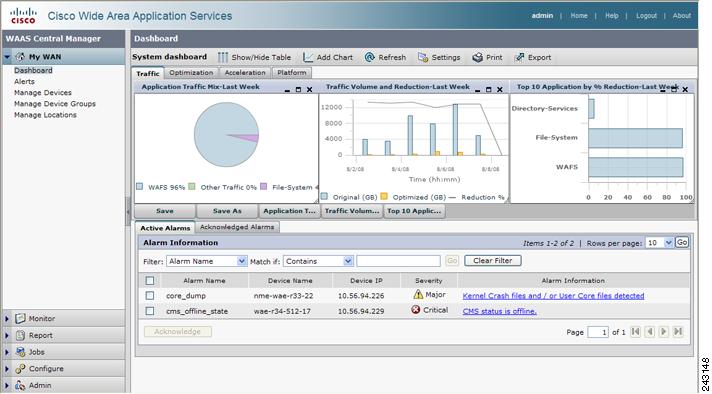Click the Go button beside Rows per page
The height and width of the screenshot is (394, 712).
pyautogui.click(x=682, y=242)
